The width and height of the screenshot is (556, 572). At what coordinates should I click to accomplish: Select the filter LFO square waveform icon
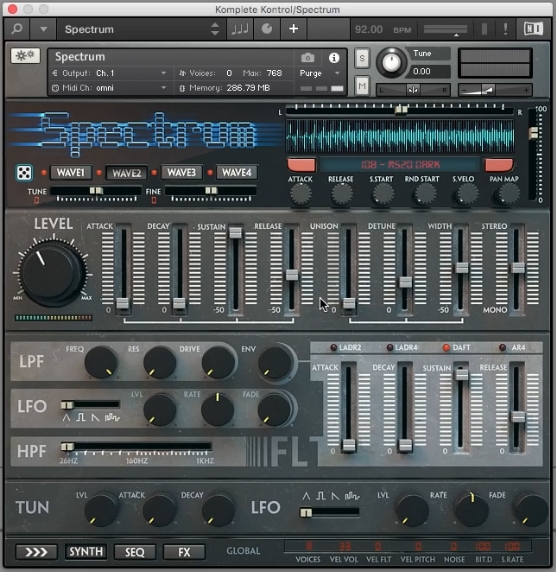coord(81,417)
